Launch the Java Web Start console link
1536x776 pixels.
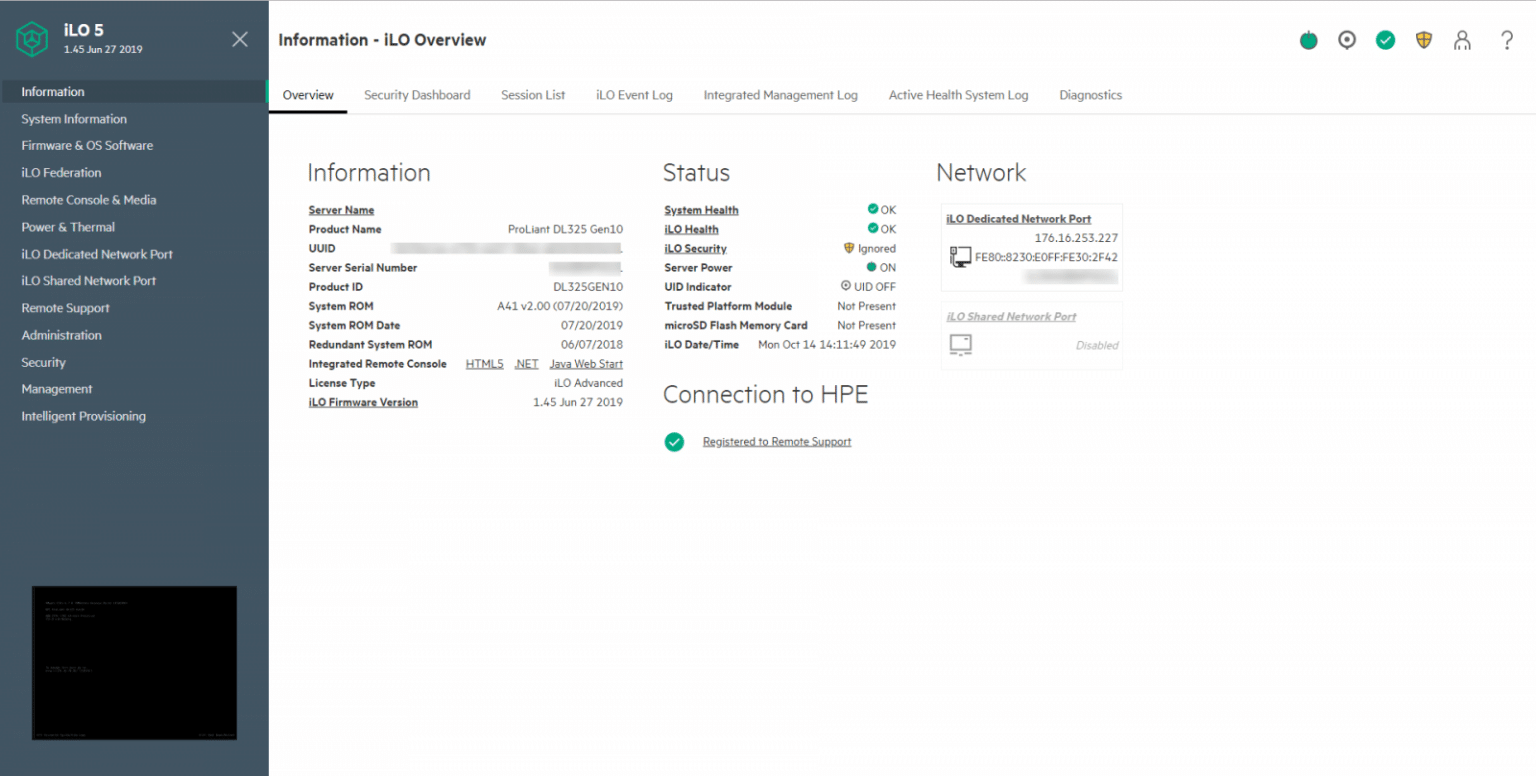click(x=586, y=364)
